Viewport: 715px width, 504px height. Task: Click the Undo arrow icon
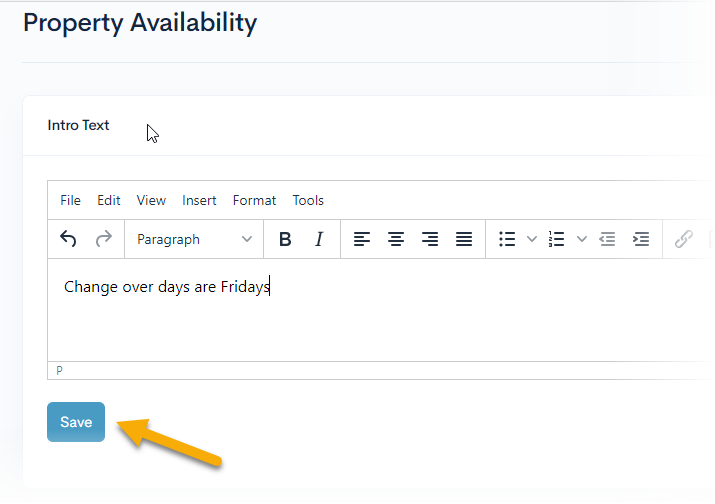tap(68, 239)
